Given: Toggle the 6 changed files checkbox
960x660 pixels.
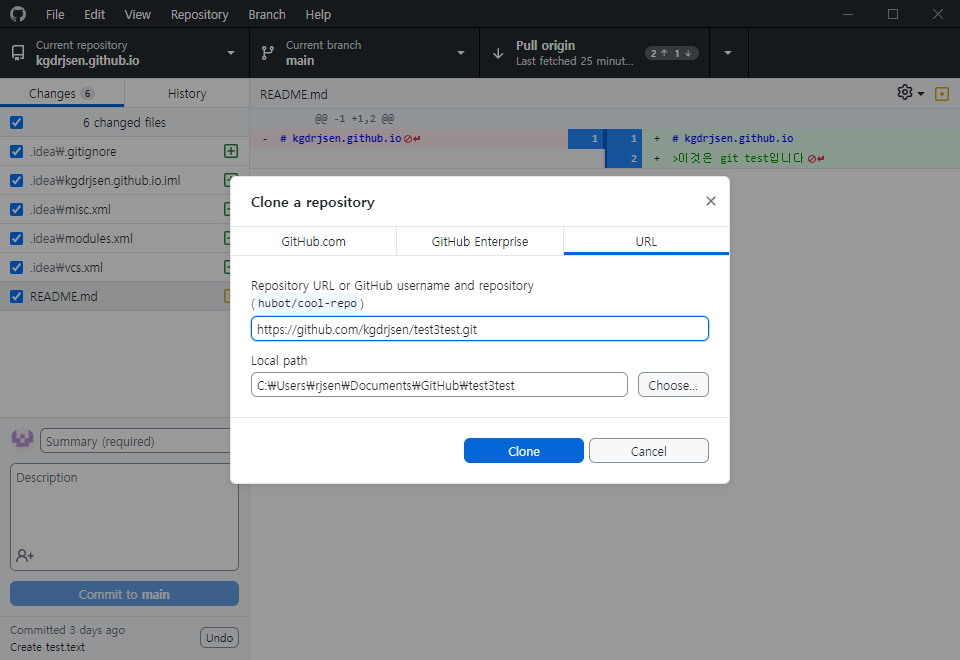Looking at the screenshot, I should [17, 122].
